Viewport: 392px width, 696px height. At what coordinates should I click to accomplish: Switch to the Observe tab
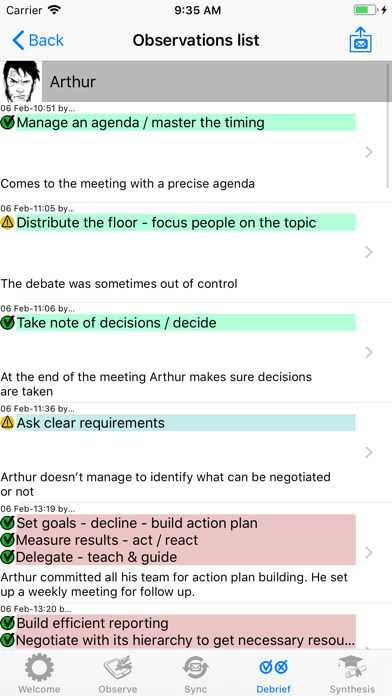pos(118,673)
